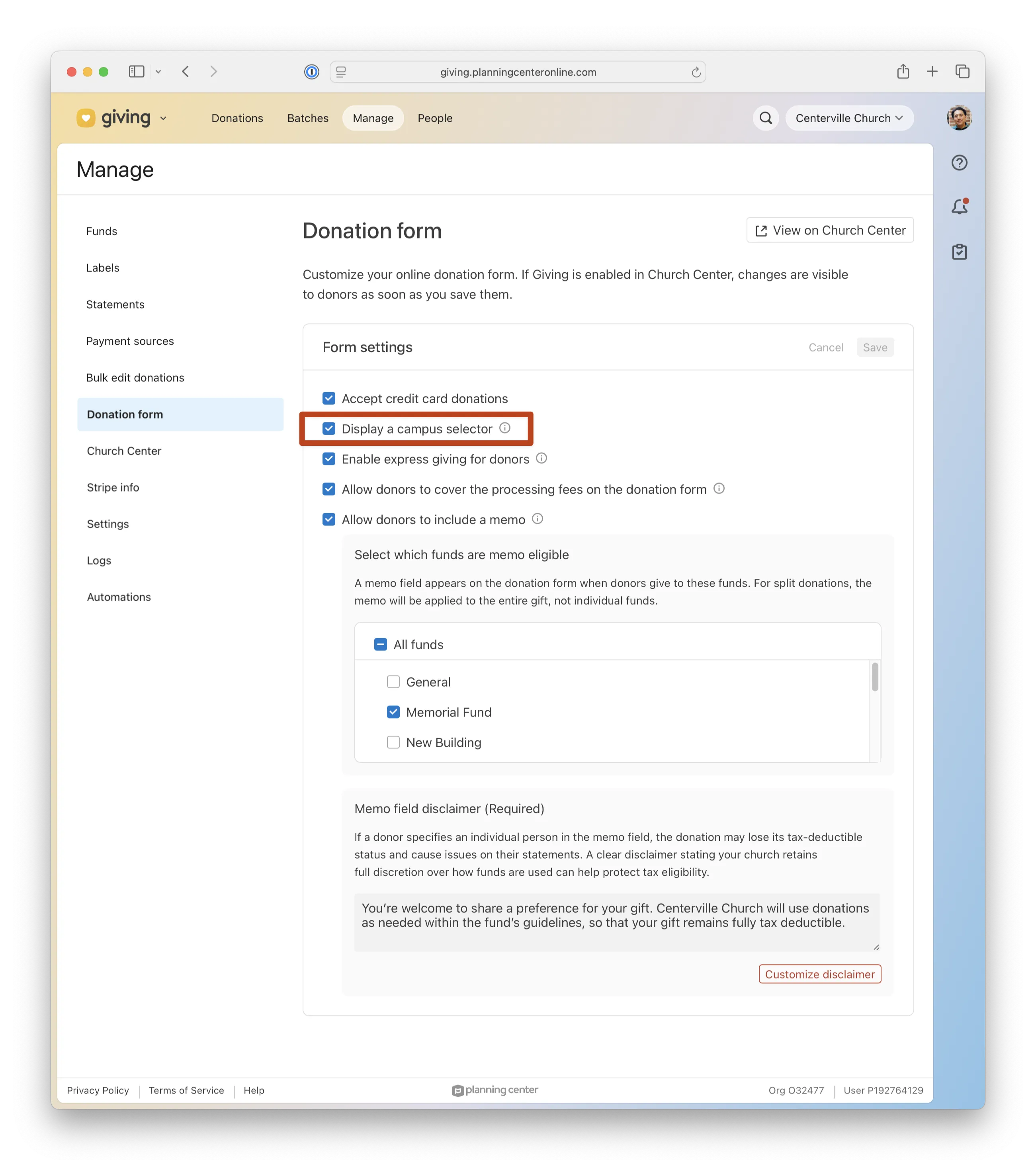
Task: Click the Customize disclaimer button
Action: coord(820,973)
